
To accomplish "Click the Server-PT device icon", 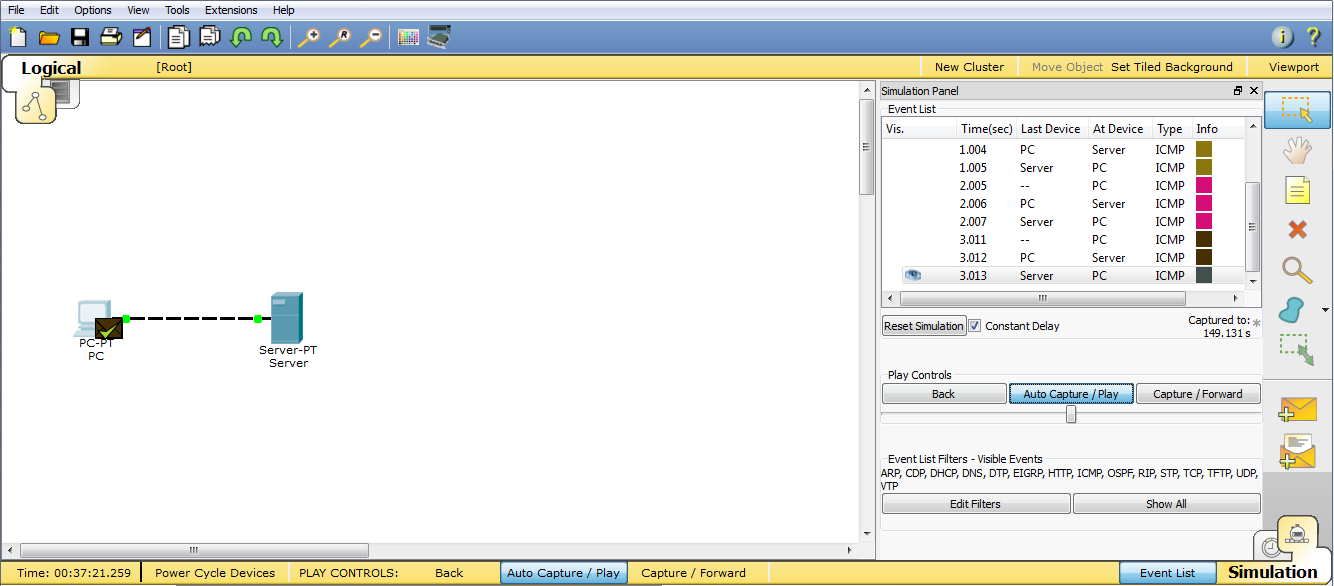I will point(287,318).
